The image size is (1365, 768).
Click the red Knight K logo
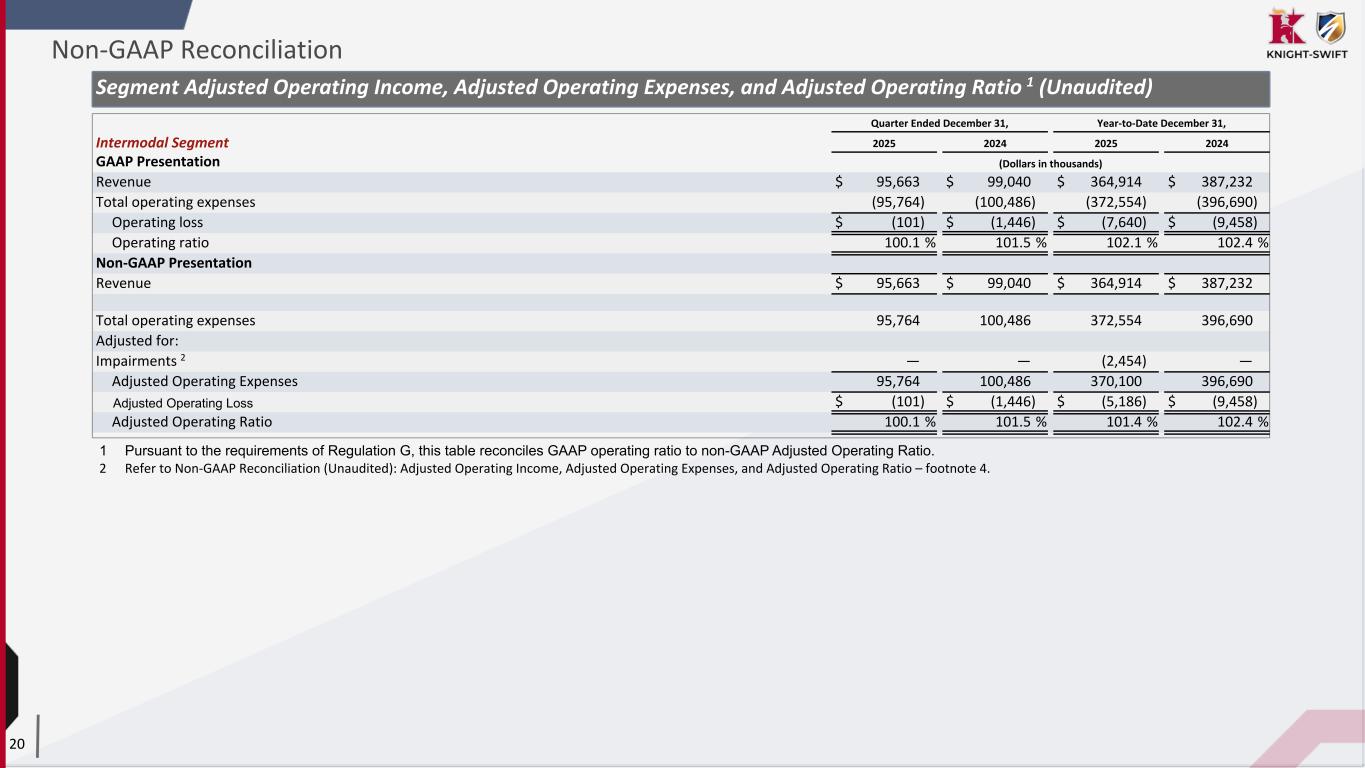(x=1283, y=26)
